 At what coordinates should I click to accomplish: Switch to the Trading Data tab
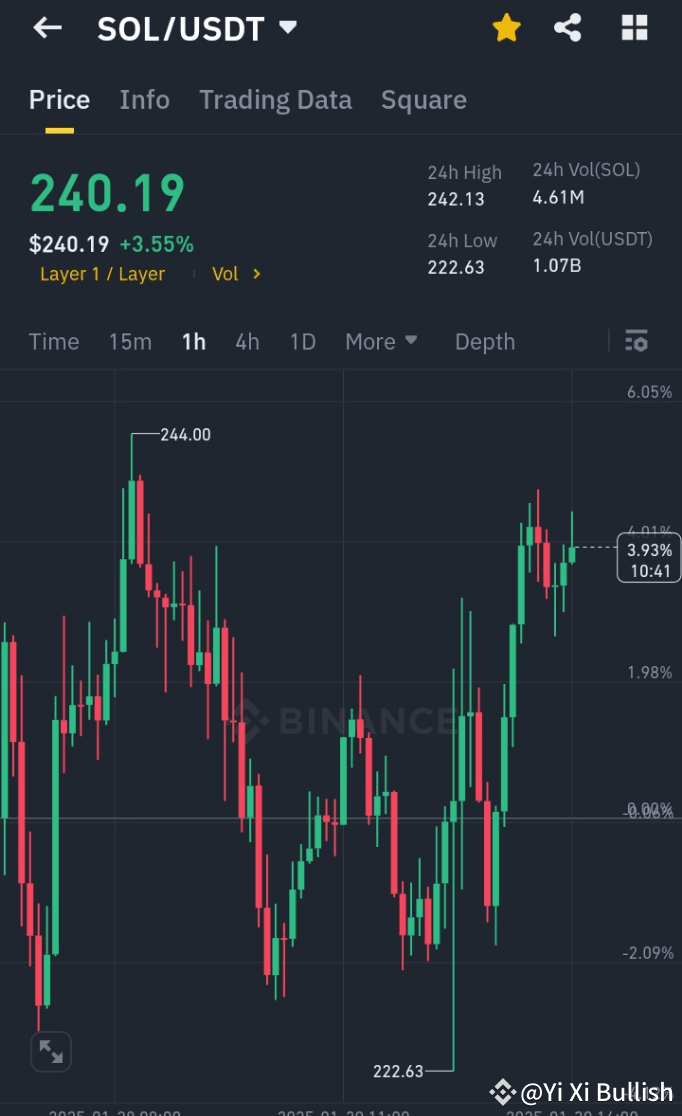[275, 99]
